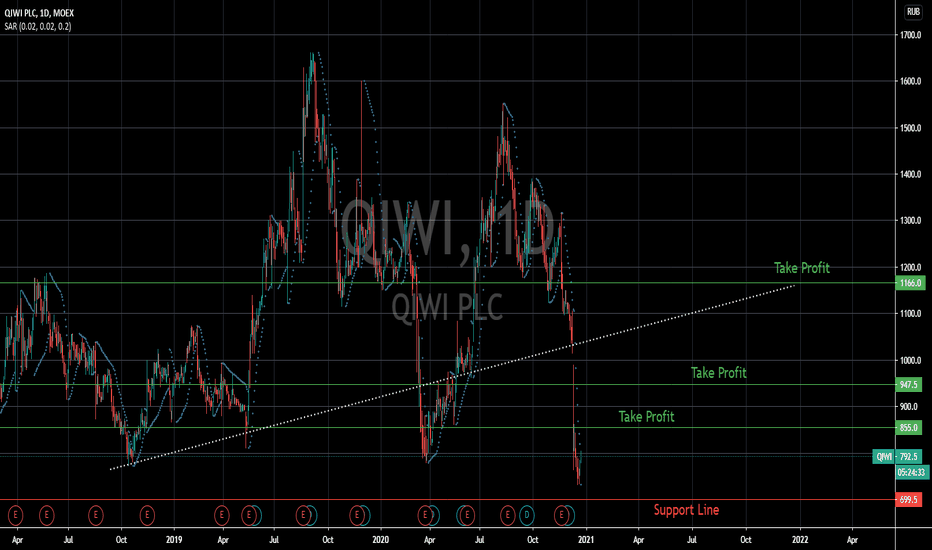Click the red 699.5 price label
This screenshot has height=550, width=932.
point(909,500)
